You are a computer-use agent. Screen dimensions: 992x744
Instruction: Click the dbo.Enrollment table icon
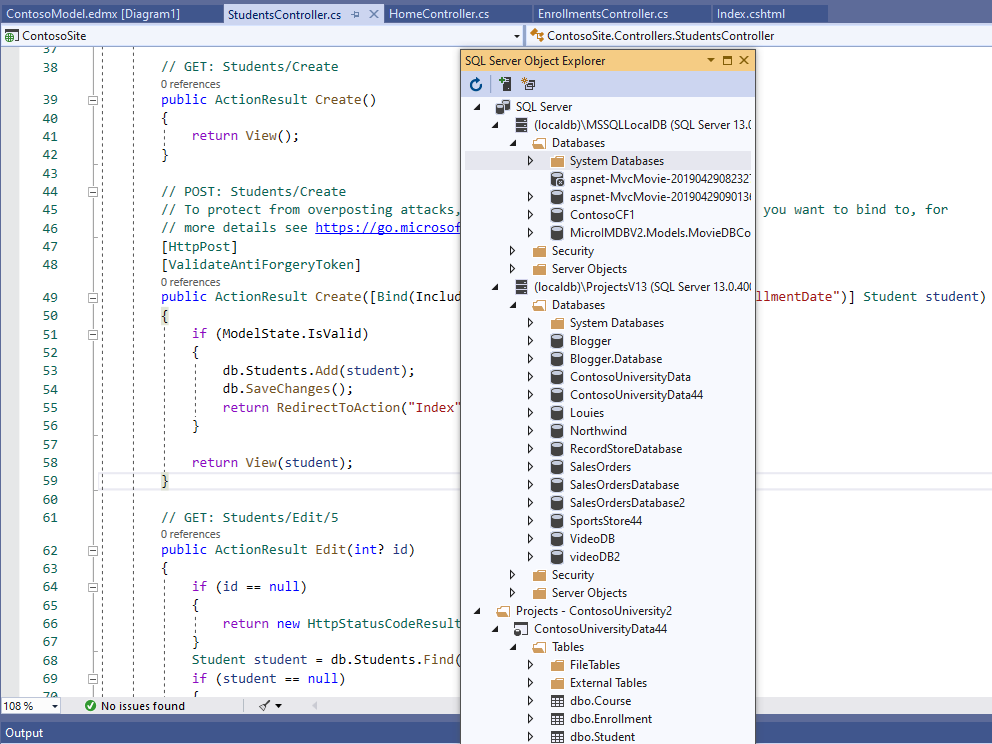[x=557, y=719]
